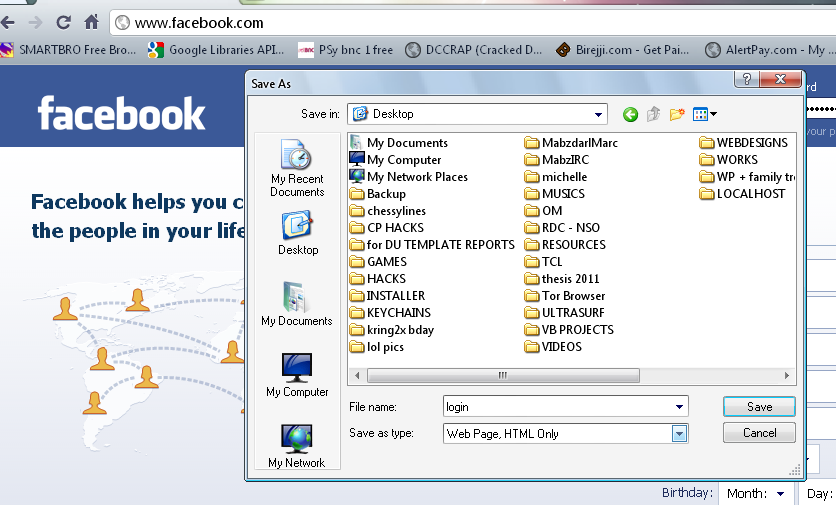Click the scrollbar left arrow in file list
Viewport: 836px width, 505px height.
click(357, 375)
